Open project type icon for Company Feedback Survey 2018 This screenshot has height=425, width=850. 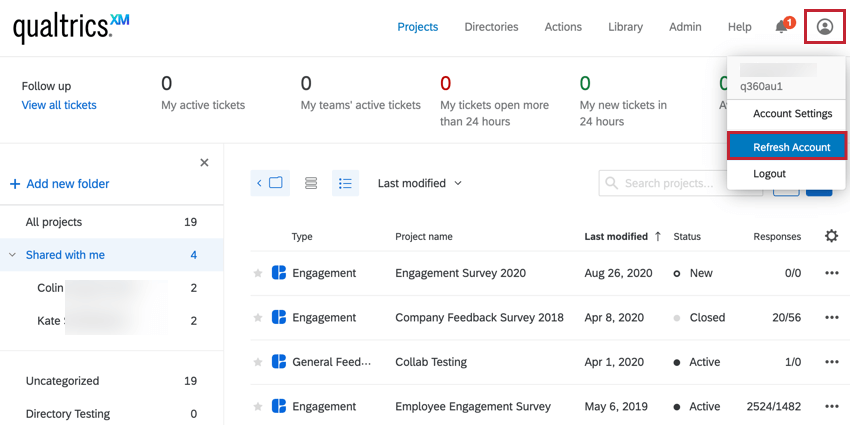(x=279, y=317)
